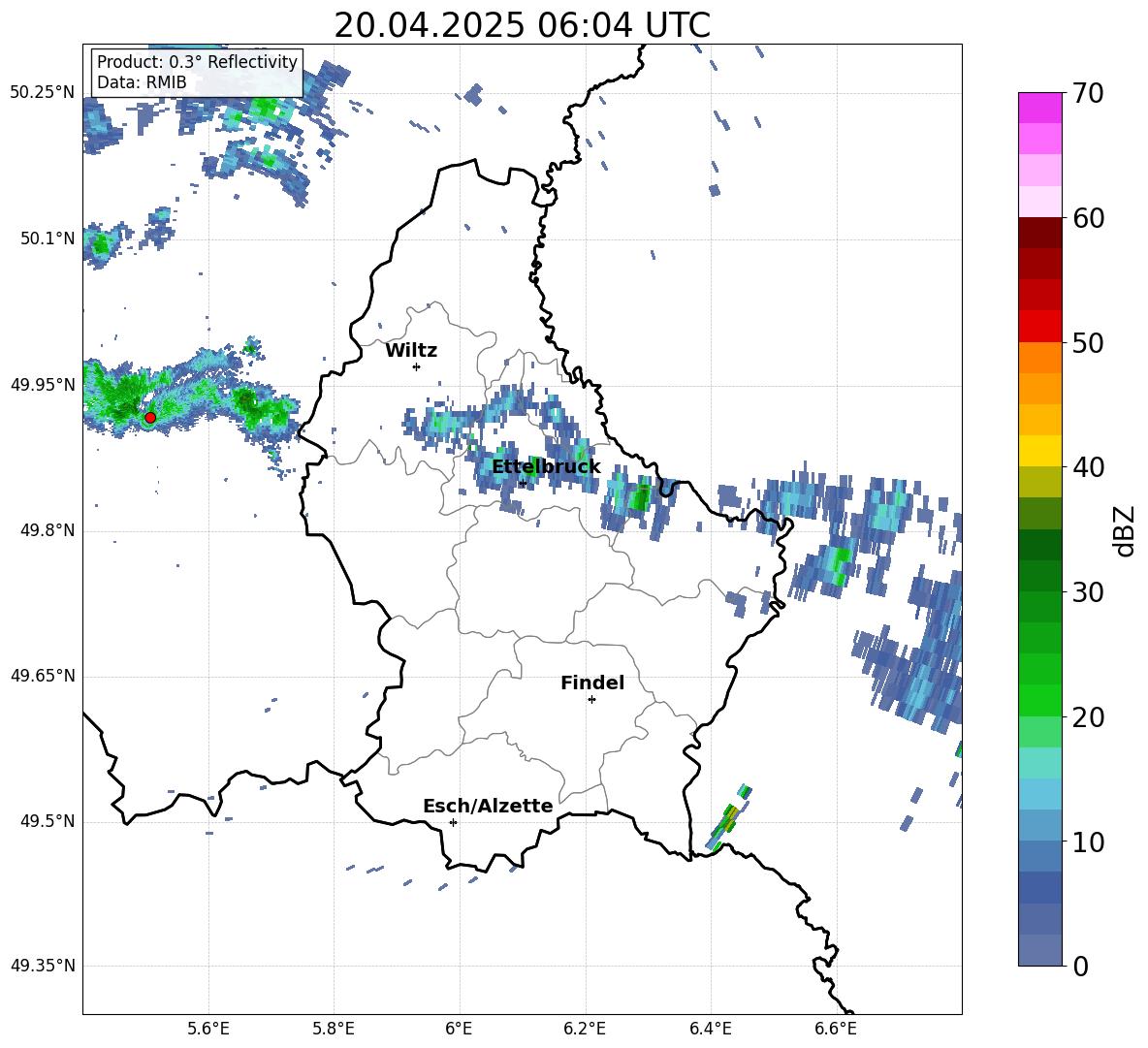Pick the magenta swatch near 70 dBZ
Screen dimensions: 1148x1048
1039,108
